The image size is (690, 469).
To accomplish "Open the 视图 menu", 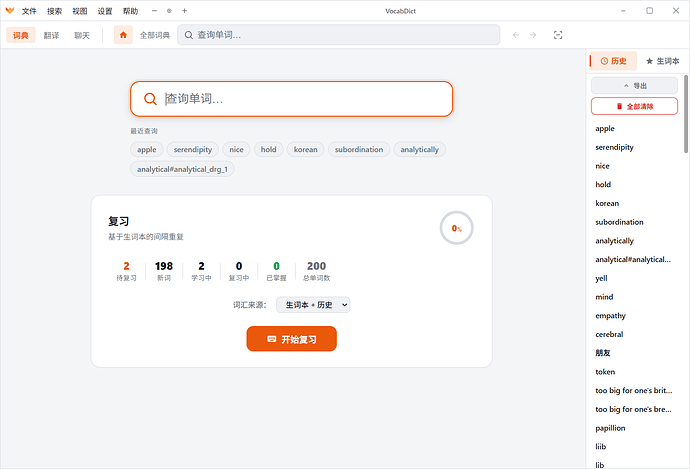I will pos(80,11).
